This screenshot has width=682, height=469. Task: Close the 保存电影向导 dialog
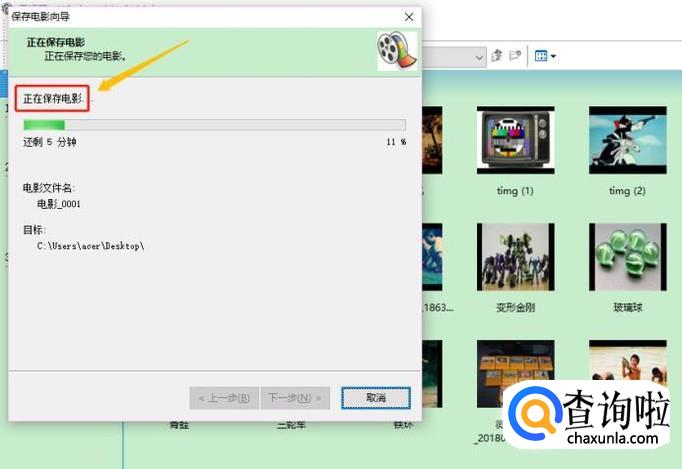click(x=409, y=17)
